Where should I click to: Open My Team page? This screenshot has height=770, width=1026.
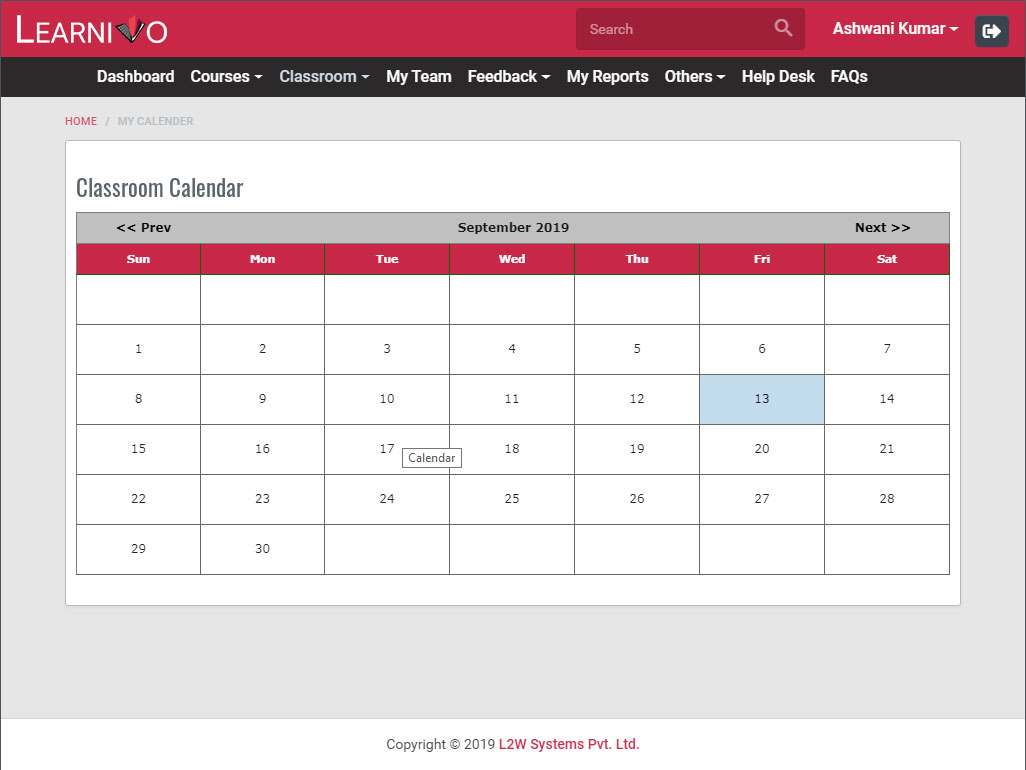(x=418, y=77)
